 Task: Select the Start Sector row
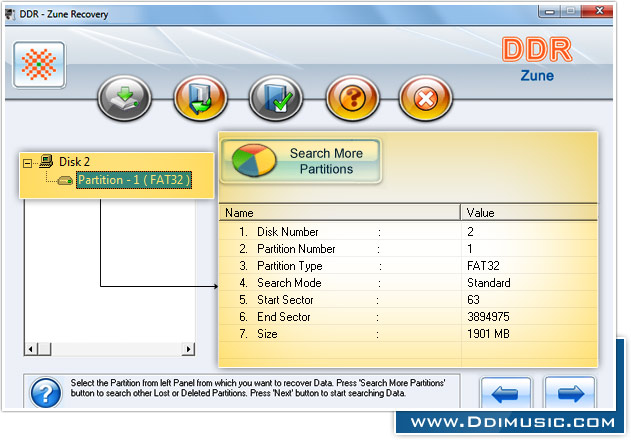point(408,300)
